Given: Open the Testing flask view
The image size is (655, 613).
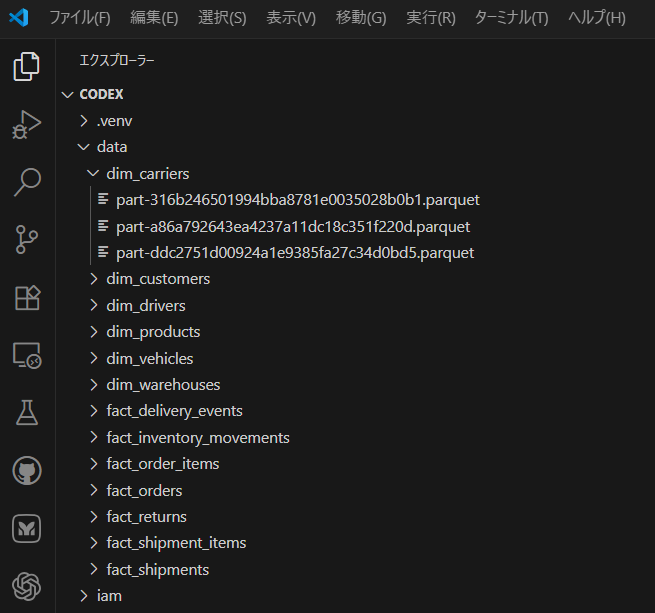Looking at the screenshot, I should click(27, 413).
